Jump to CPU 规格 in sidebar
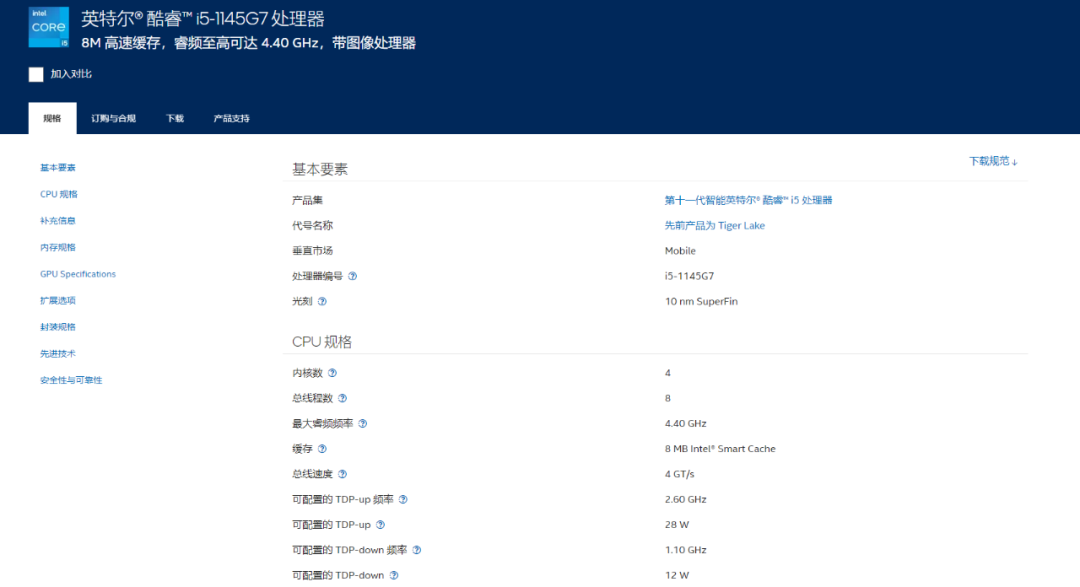Image resolution: width=1080 pixels, height=587 pixels. (x=59, y=194)
